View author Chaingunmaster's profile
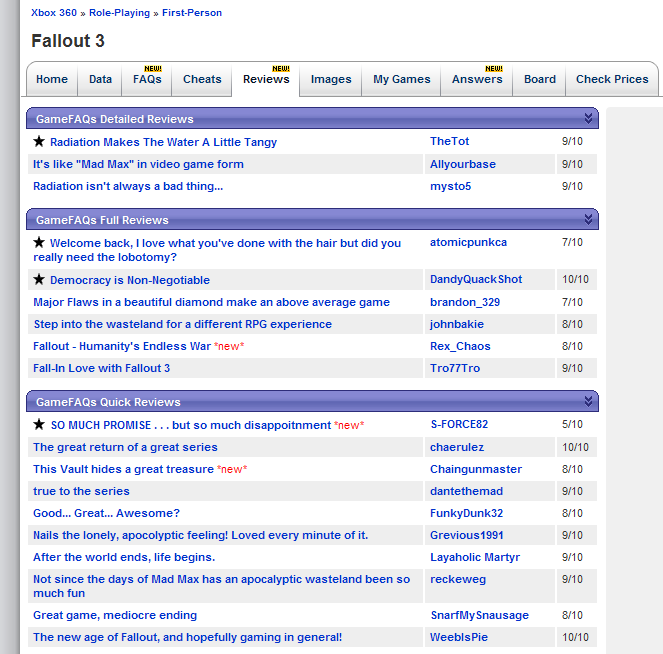 pos(476,469)
